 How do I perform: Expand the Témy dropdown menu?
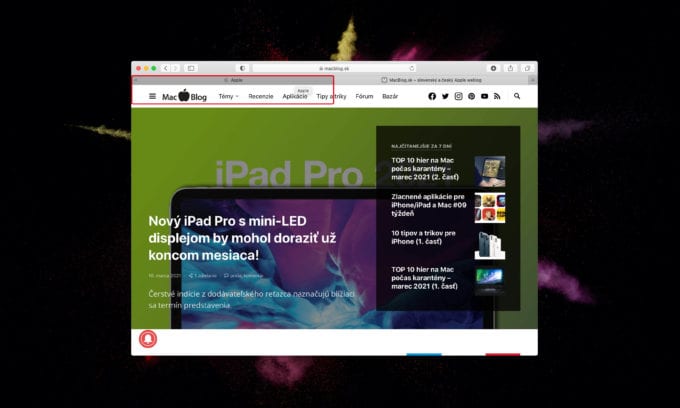point(229,96)
